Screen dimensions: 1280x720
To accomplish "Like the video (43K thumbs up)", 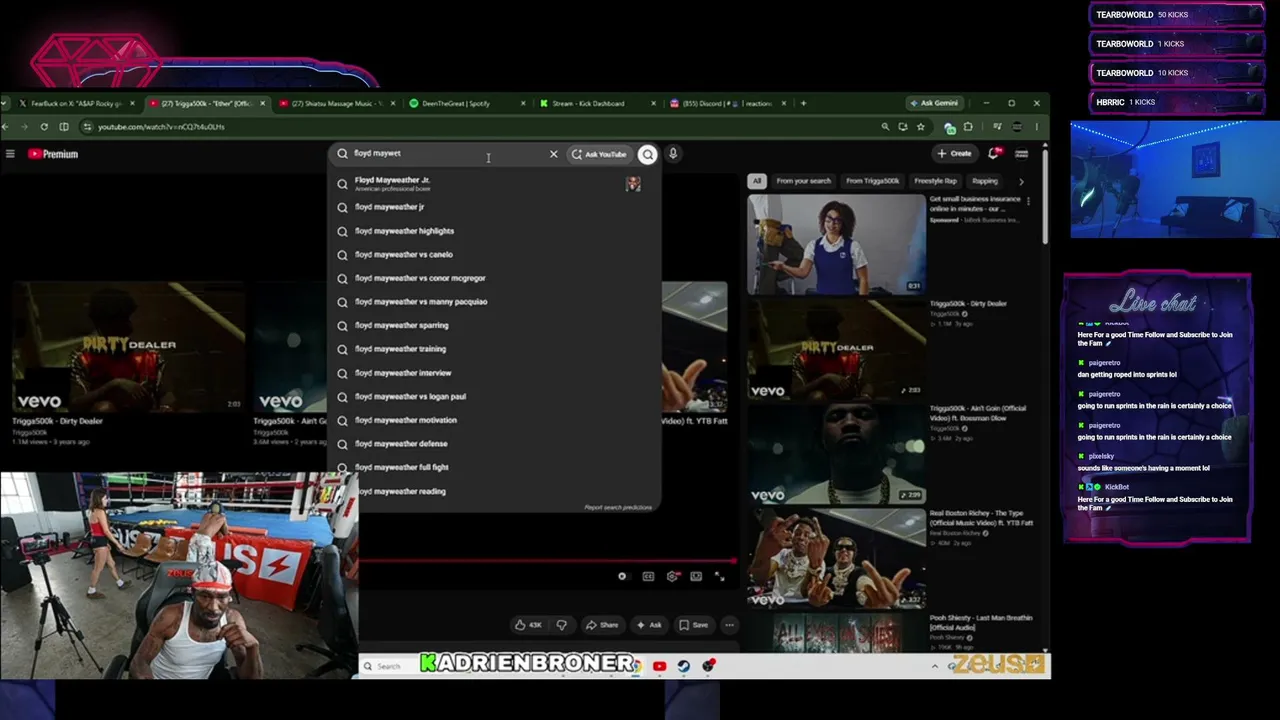I will [528, 625].
